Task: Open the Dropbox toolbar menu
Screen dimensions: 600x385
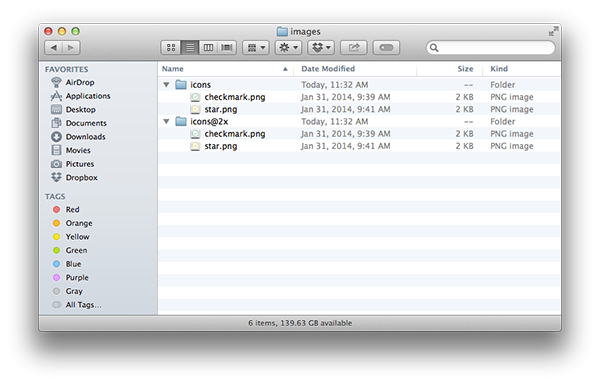Action: 321,47
